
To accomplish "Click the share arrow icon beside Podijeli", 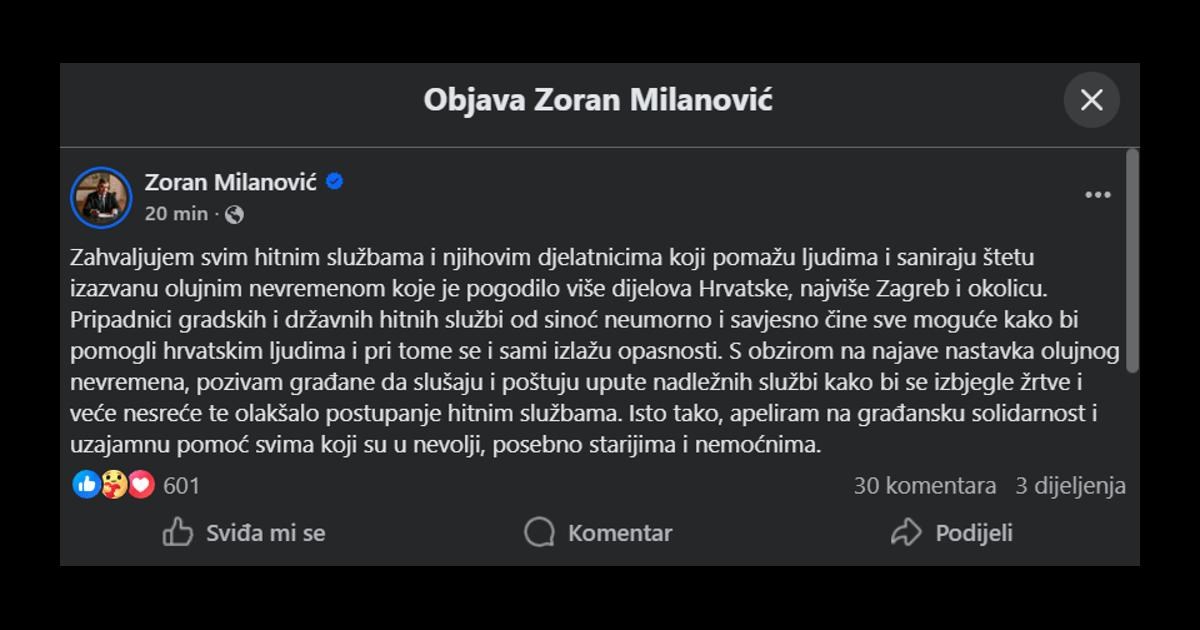I will pos(908,533).
